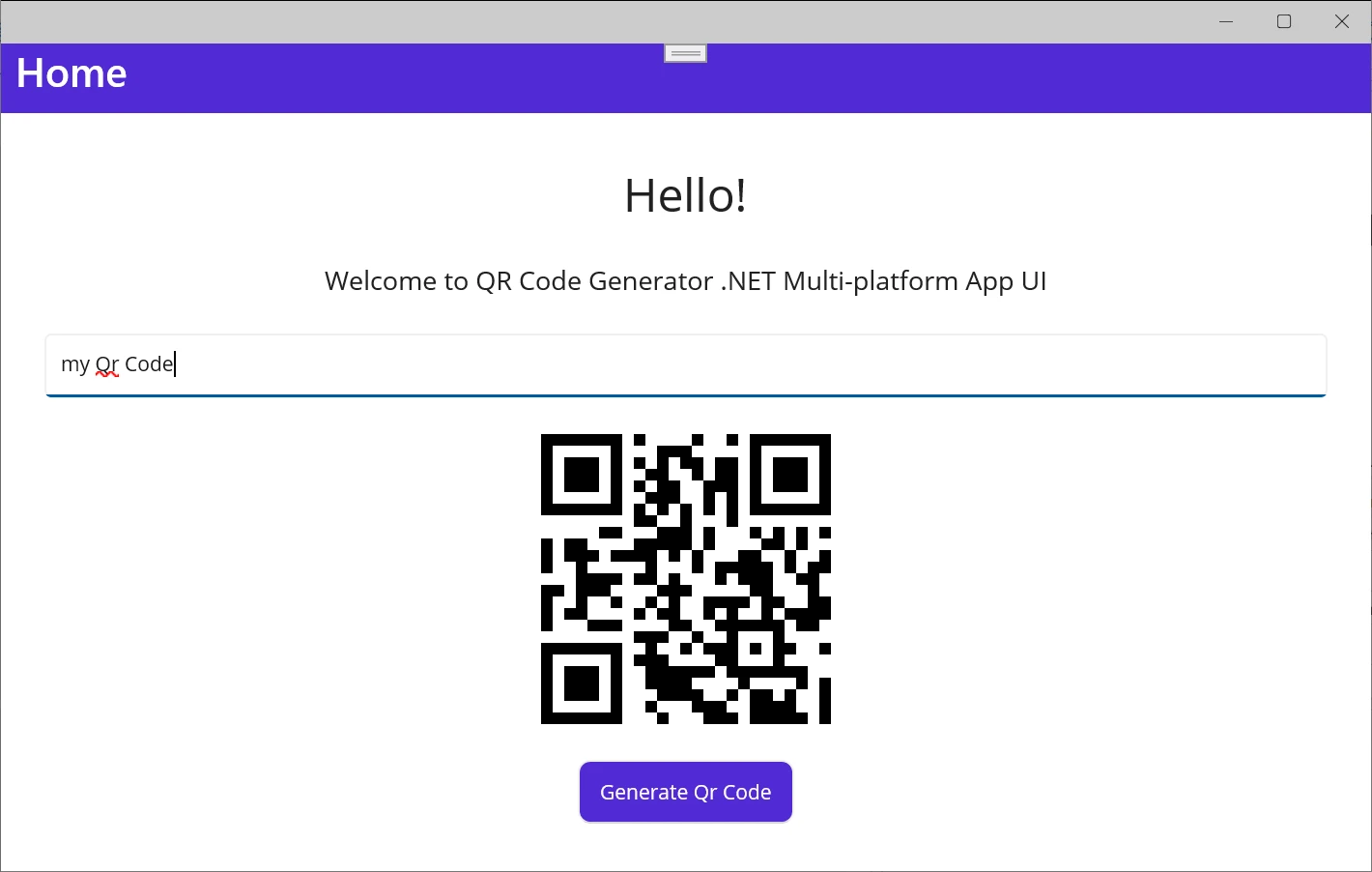Click the bottom-left finder square of the QR code
Screen dimensions: 1372x872
[x=581, y=683]
